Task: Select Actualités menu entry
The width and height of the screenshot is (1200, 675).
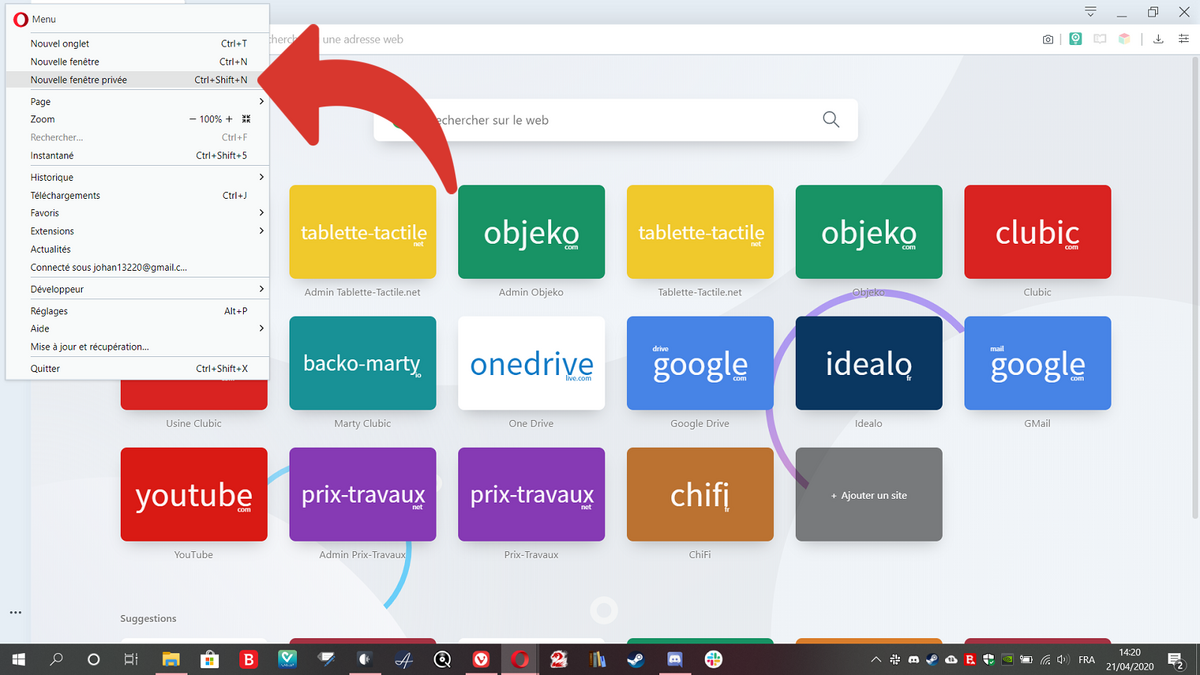Action: coord(137,249)
